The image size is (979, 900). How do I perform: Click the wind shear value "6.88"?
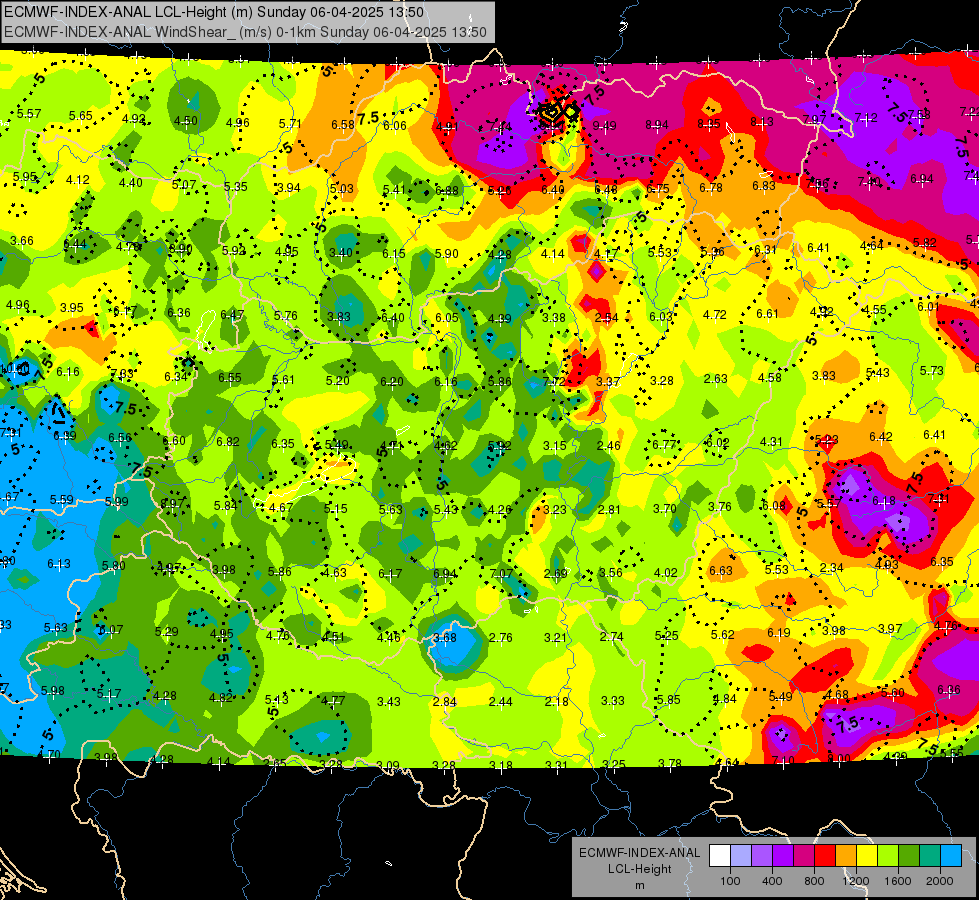tap(446, 190)
